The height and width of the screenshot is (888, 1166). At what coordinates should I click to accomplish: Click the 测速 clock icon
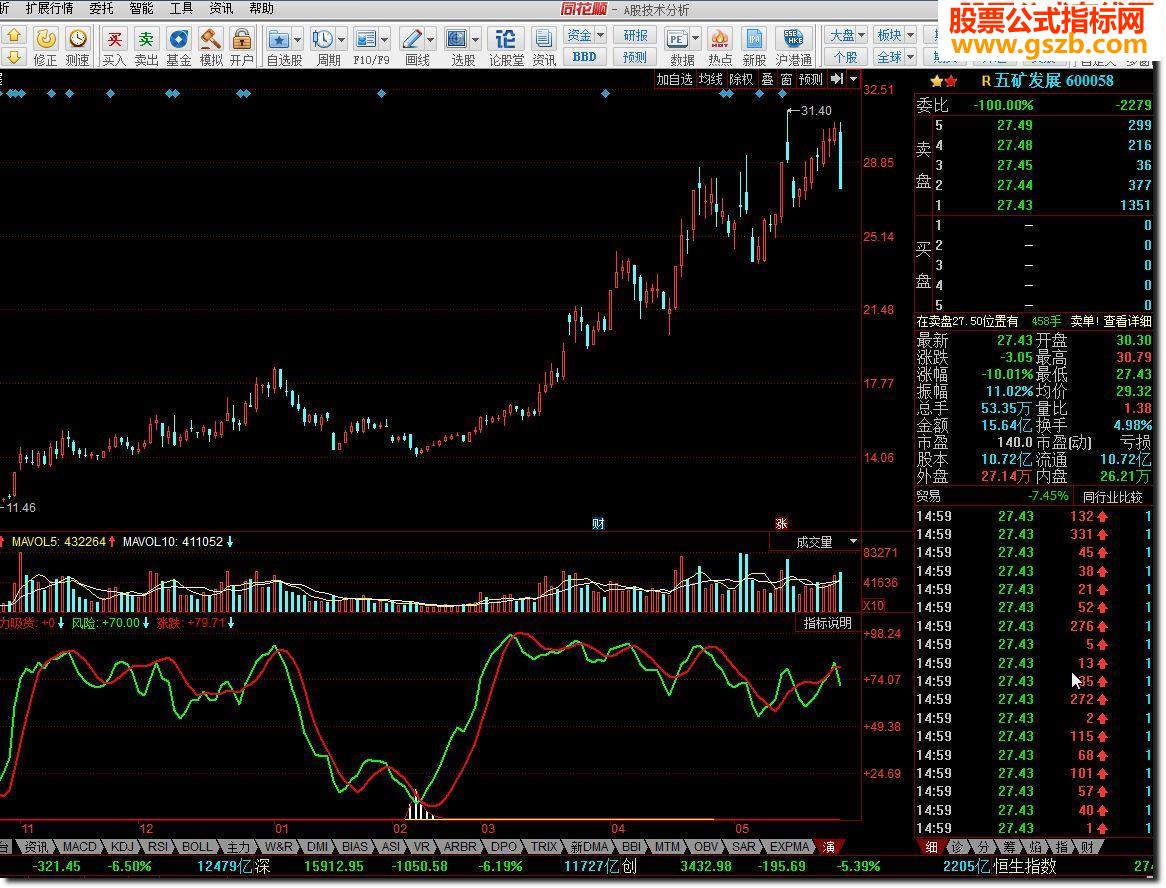tap(77, 39)
